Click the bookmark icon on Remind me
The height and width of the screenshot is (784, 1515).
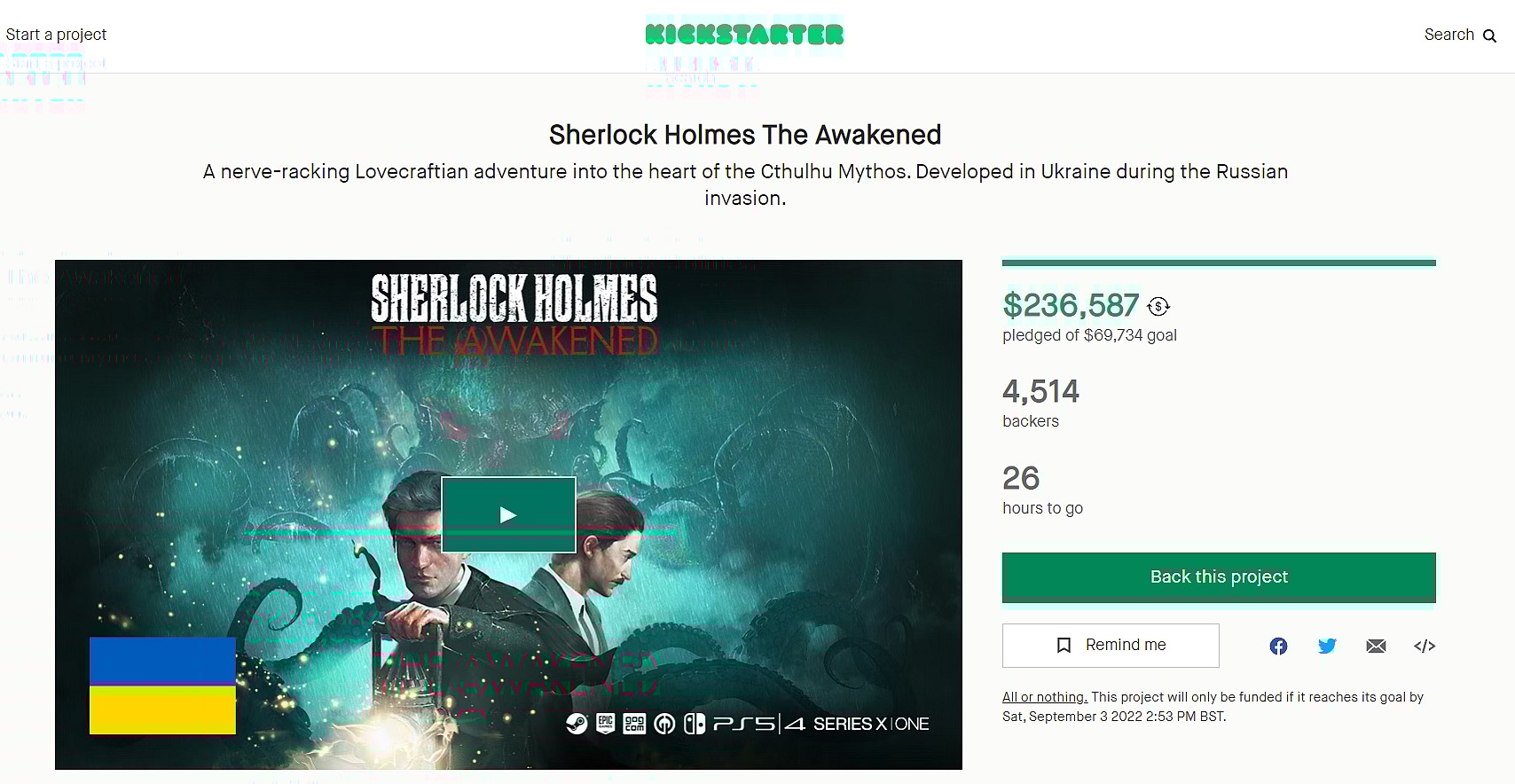(1064, 645)
